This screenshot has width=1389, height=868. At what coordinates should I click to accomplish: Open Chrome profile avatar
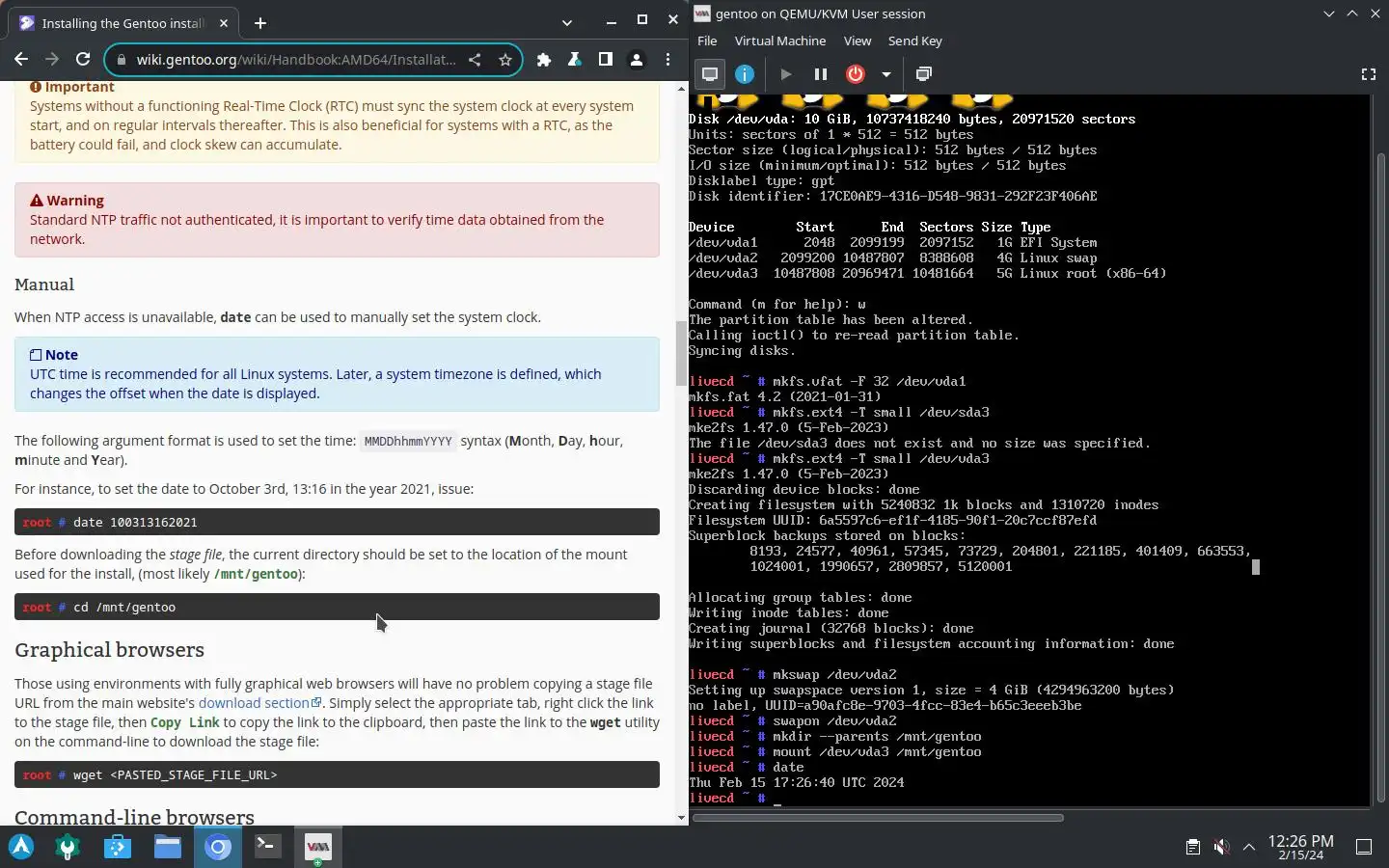tap(637, 60)
